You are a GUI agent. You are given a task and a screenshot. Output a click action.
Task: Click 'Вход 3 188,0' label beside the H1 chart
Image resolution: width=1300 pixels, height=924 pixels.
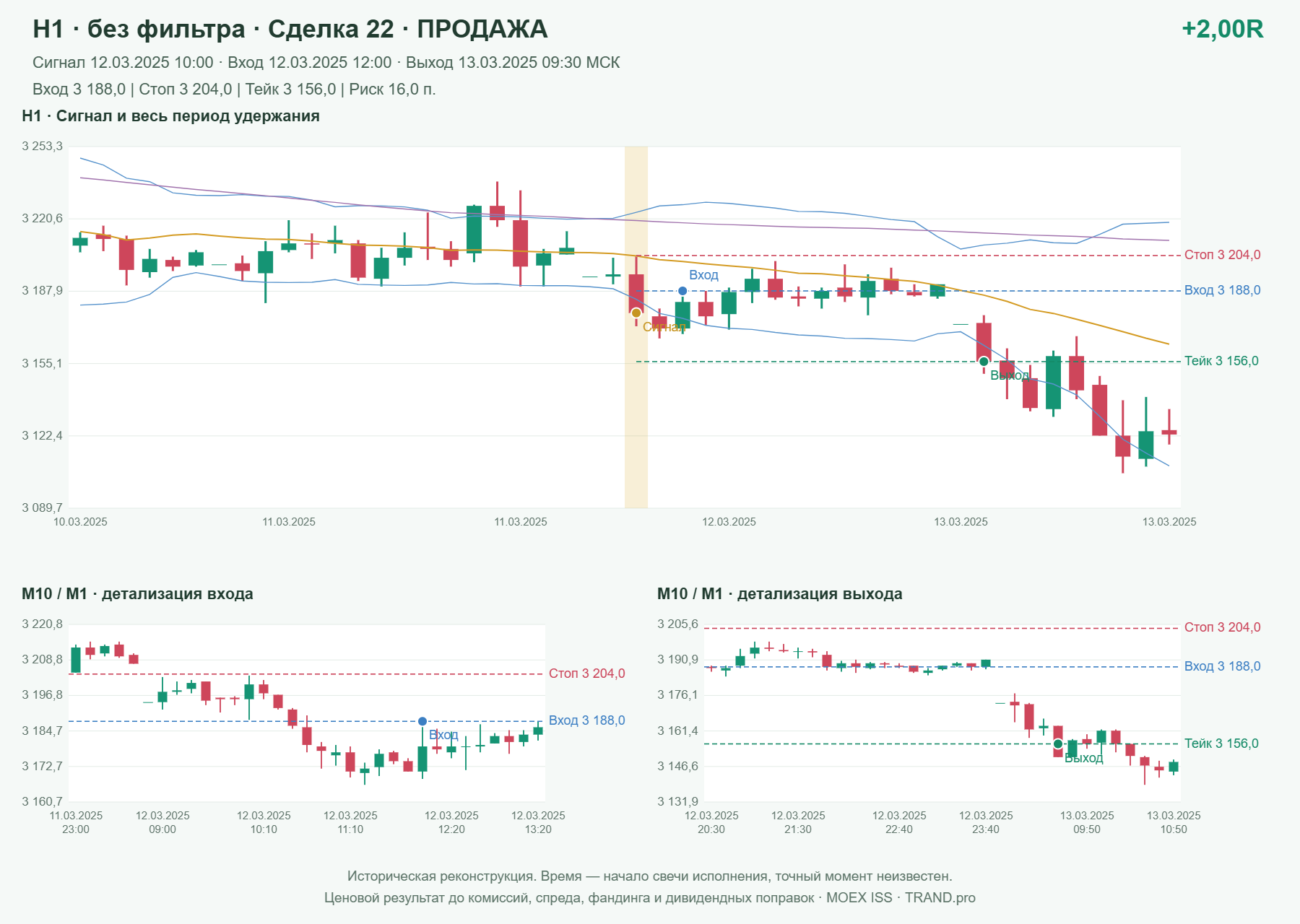click(1222, 290)
